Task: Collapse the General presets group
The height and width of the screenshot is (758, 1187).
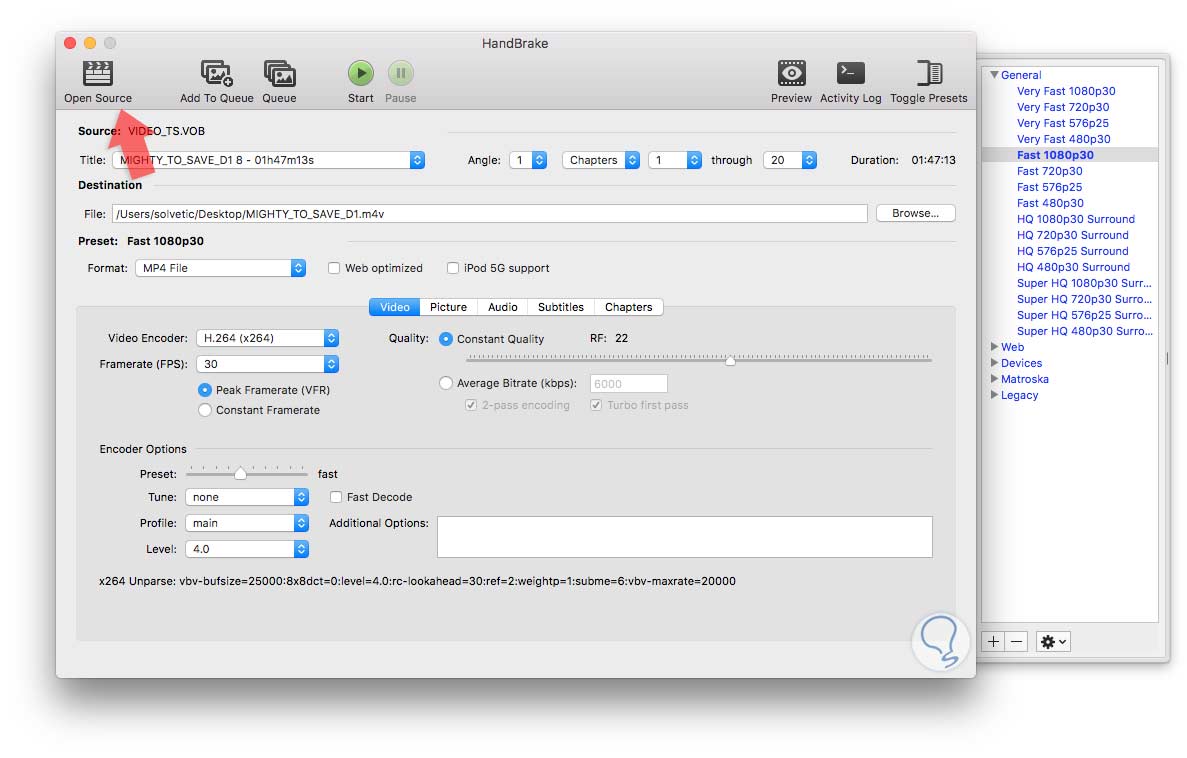Action: [x=994, y=74]
